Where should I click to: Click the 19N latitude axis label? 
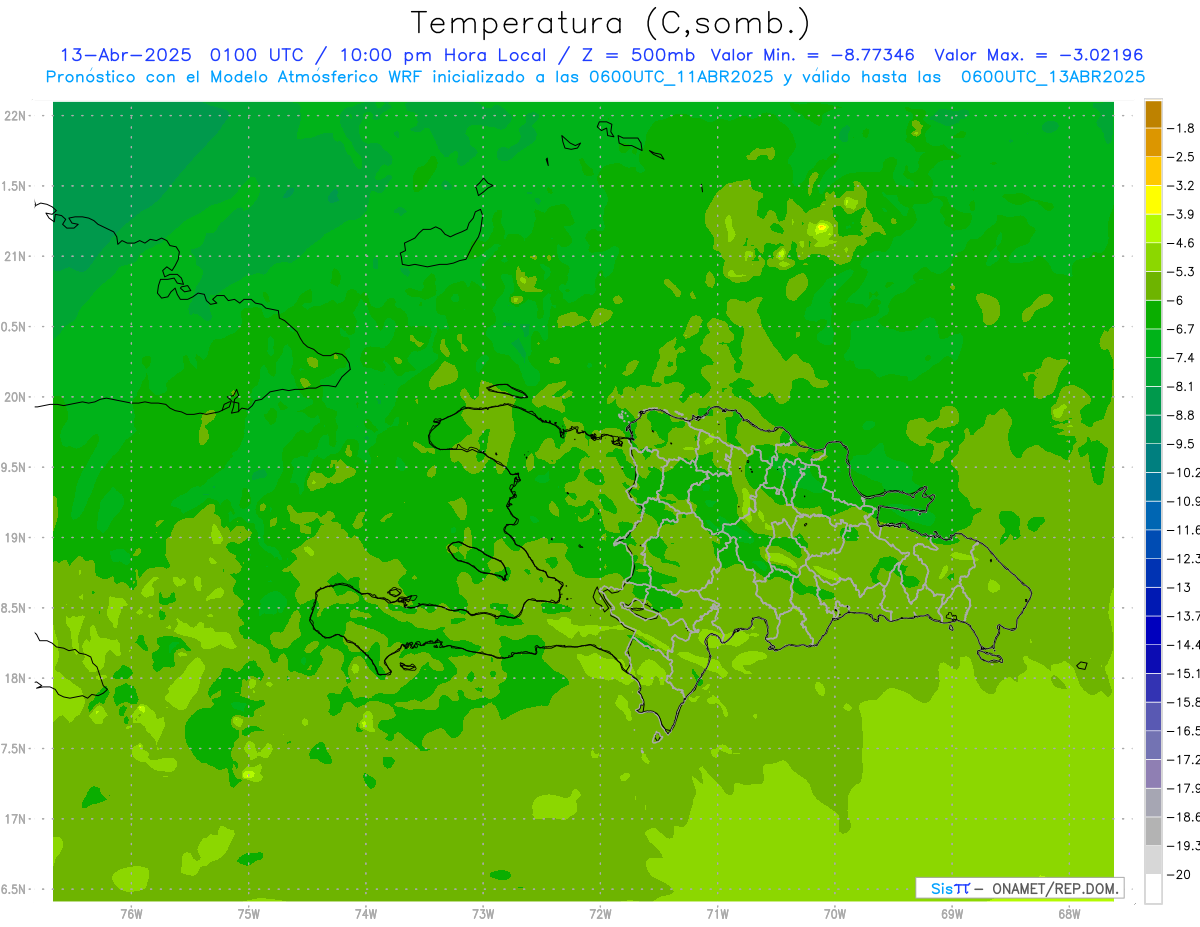[x=15, y=538]
